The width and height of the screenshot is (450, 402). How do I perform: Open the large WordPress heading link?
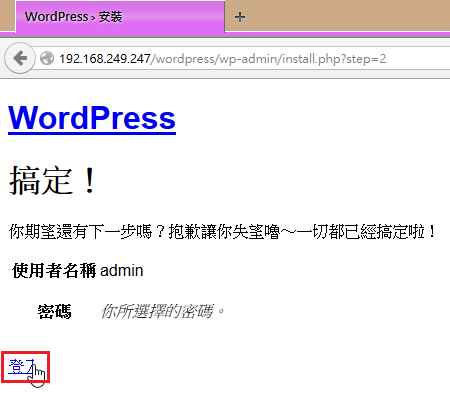[x=92, y=118]
